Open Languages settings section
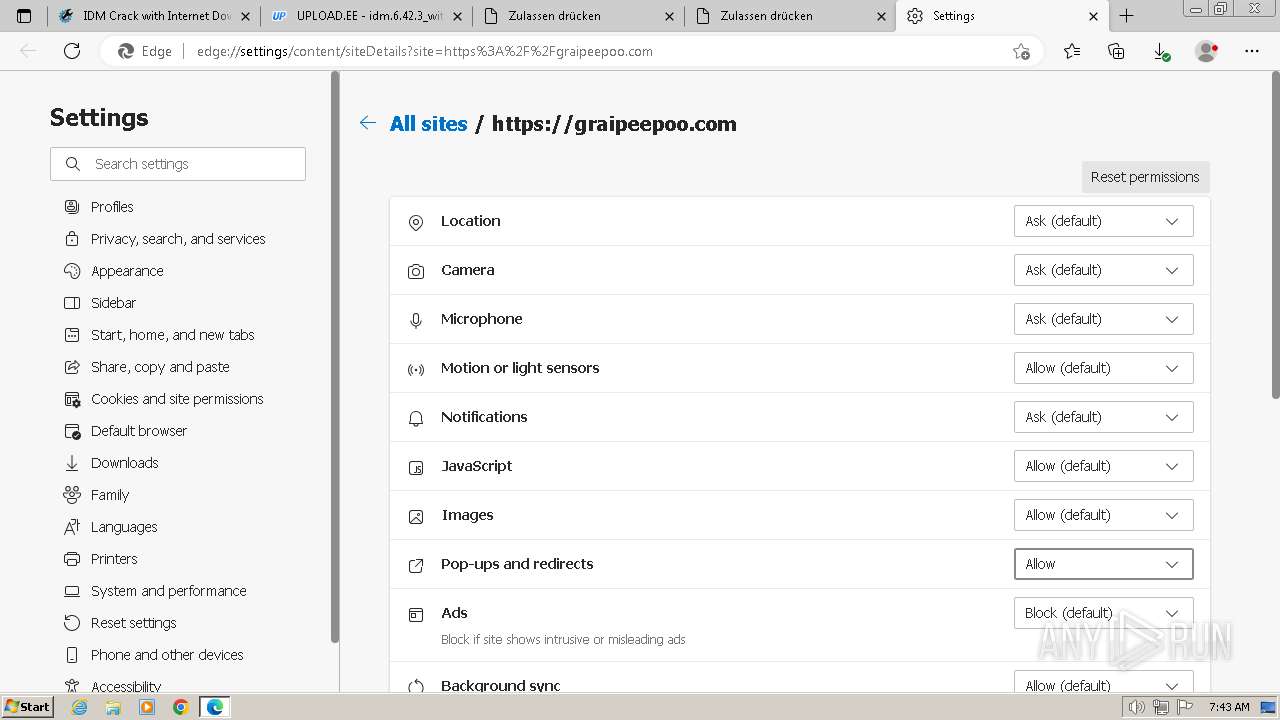The image size is (1280, 720). (x=124, y=527)
